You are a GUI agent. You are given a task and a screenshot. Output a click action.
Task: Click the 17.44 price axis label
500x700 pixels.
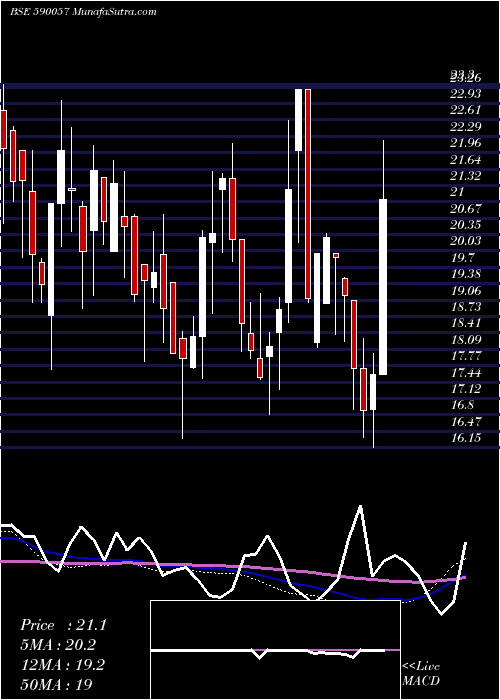pyautogui.click(x=466, y=372)
